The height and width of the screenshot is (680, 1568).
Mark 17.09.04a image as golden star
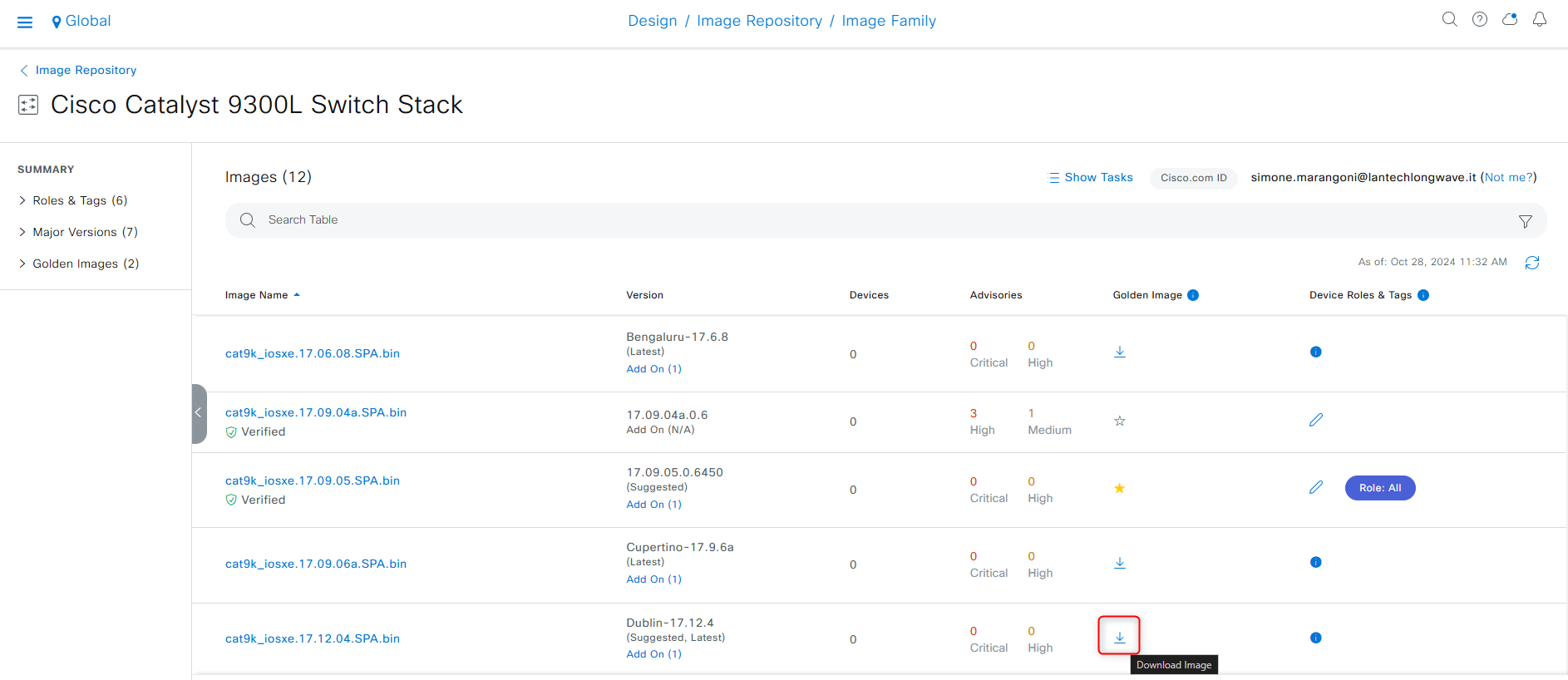click(x=1120, y=421)
